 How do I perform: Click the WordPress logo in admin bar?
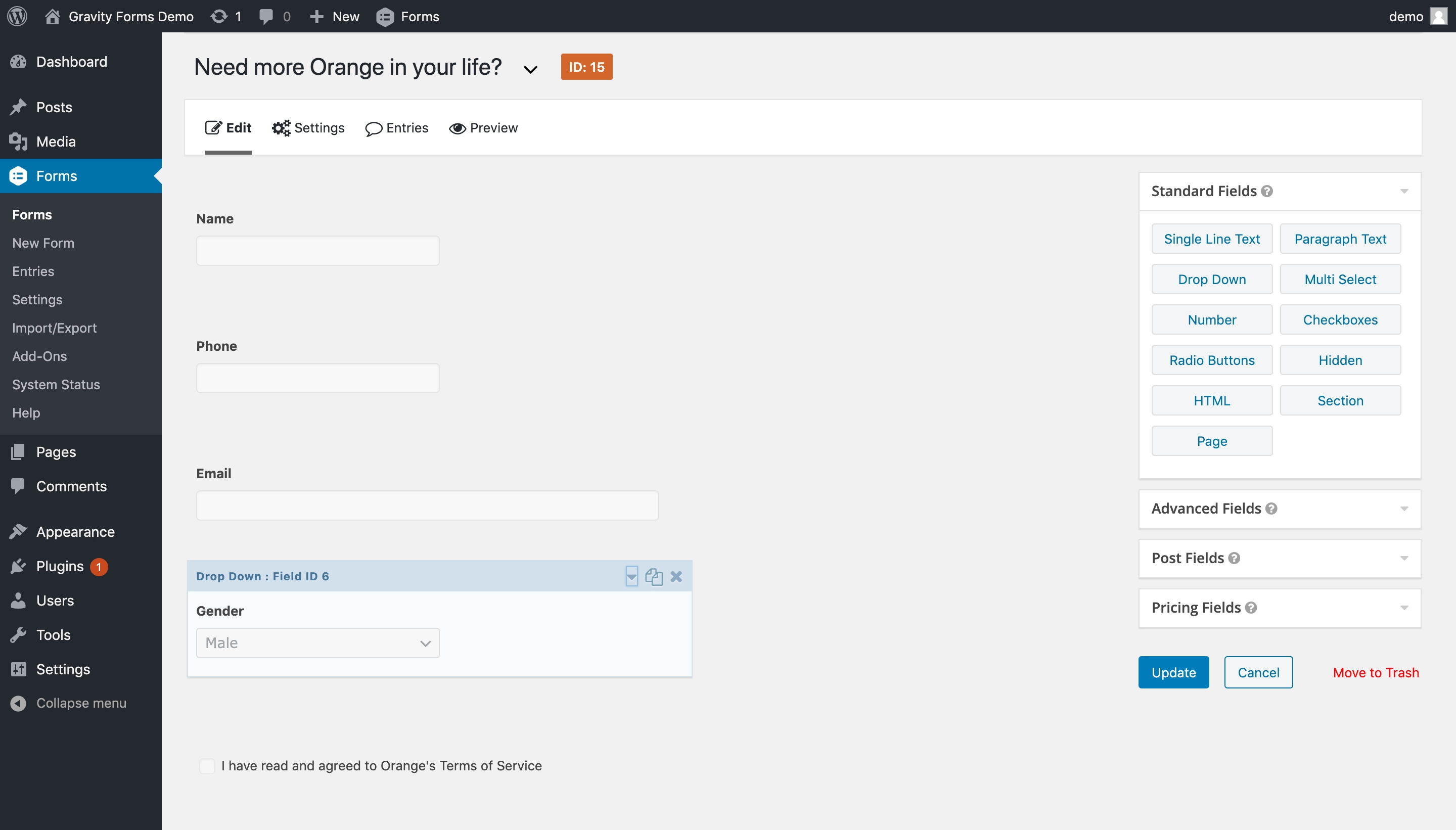[17, 16]
